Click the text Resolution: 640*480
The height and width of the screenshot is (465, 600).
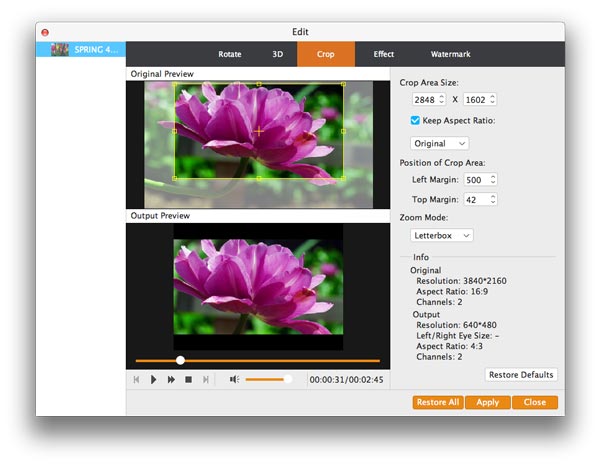click(457, 325)
